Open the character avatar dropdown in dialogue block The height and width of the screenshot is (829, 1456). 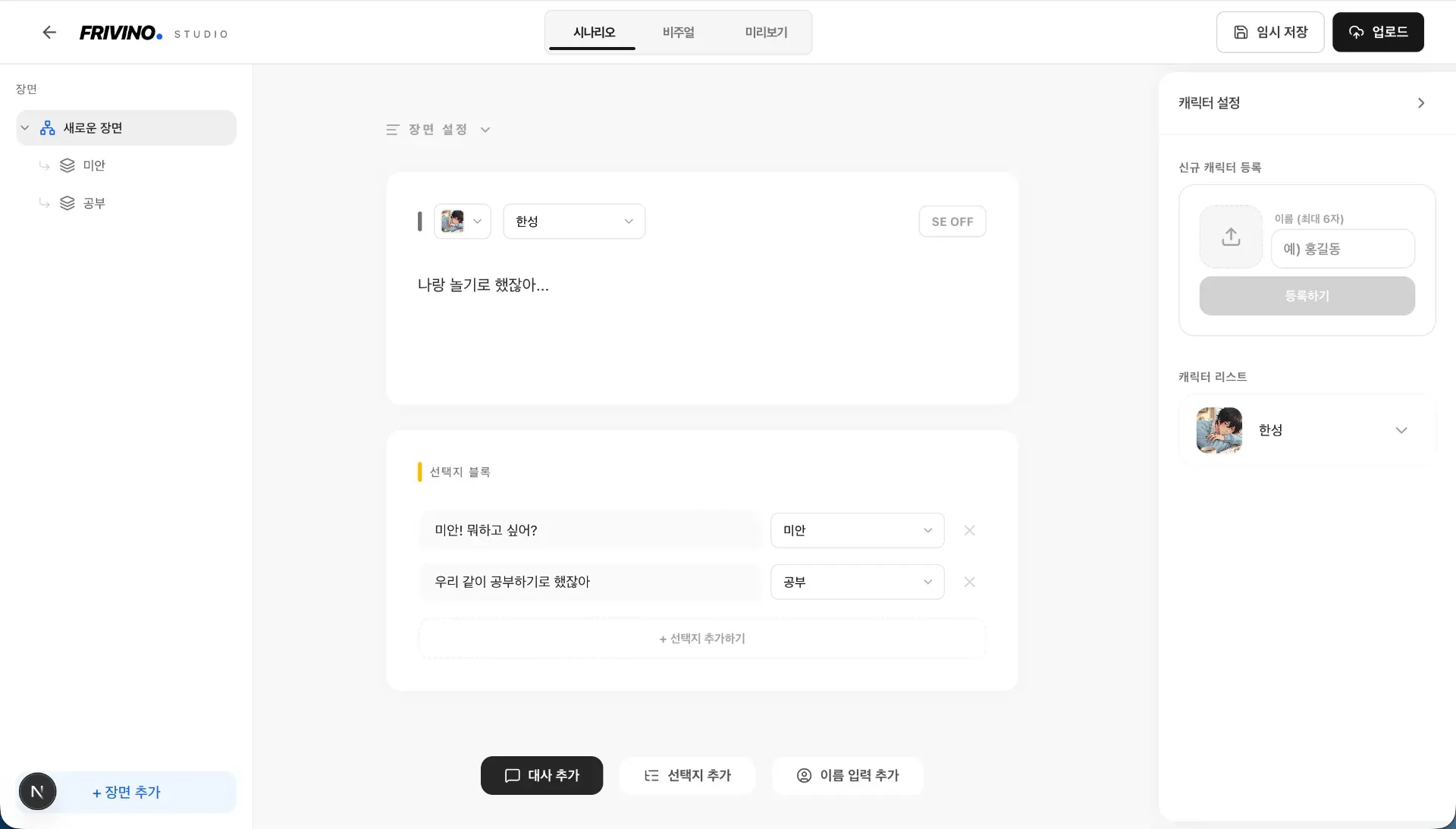point(462,221)
